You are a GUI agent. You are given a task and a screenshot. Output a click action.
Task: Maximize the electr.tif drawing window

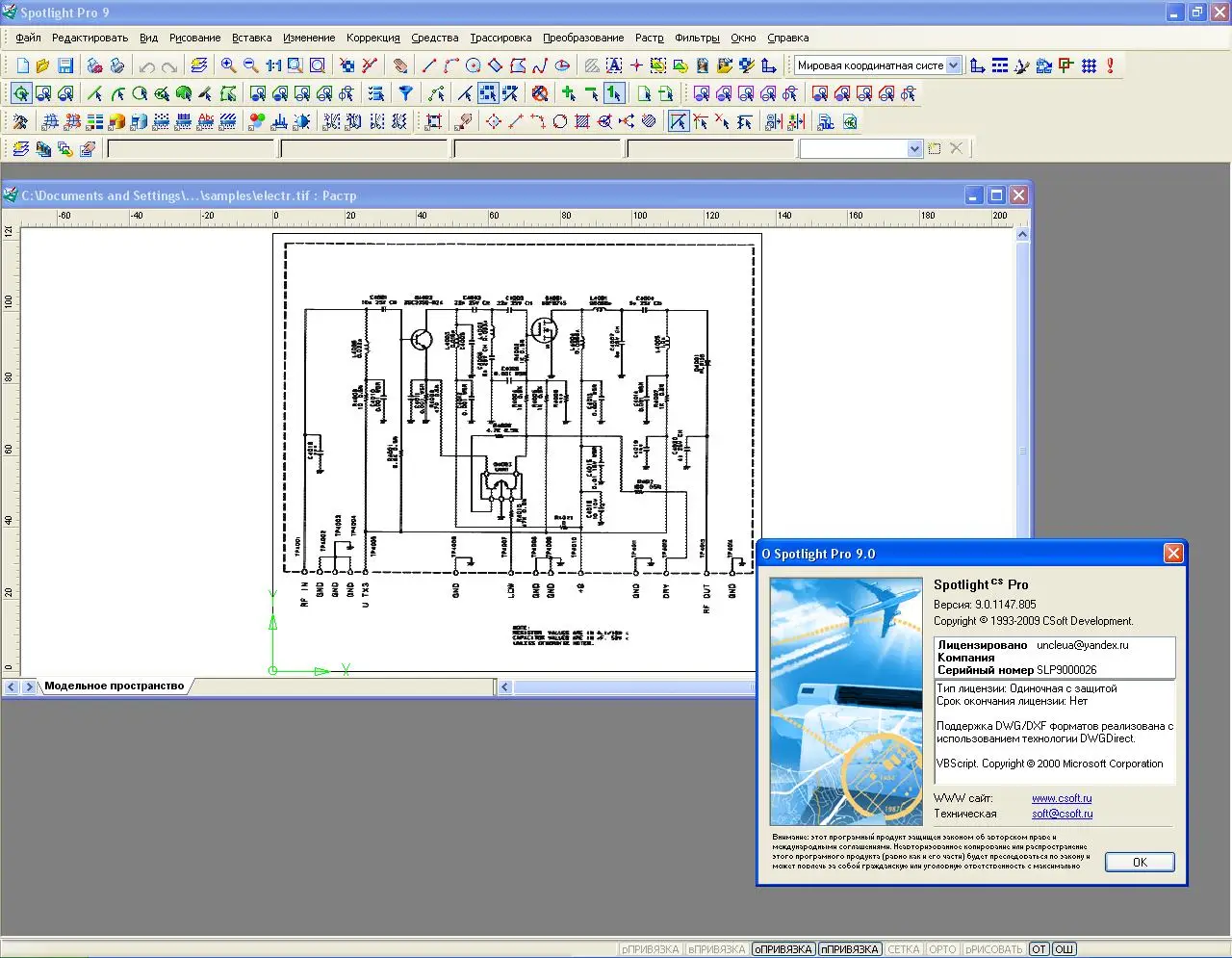click(x=996, y=195)
